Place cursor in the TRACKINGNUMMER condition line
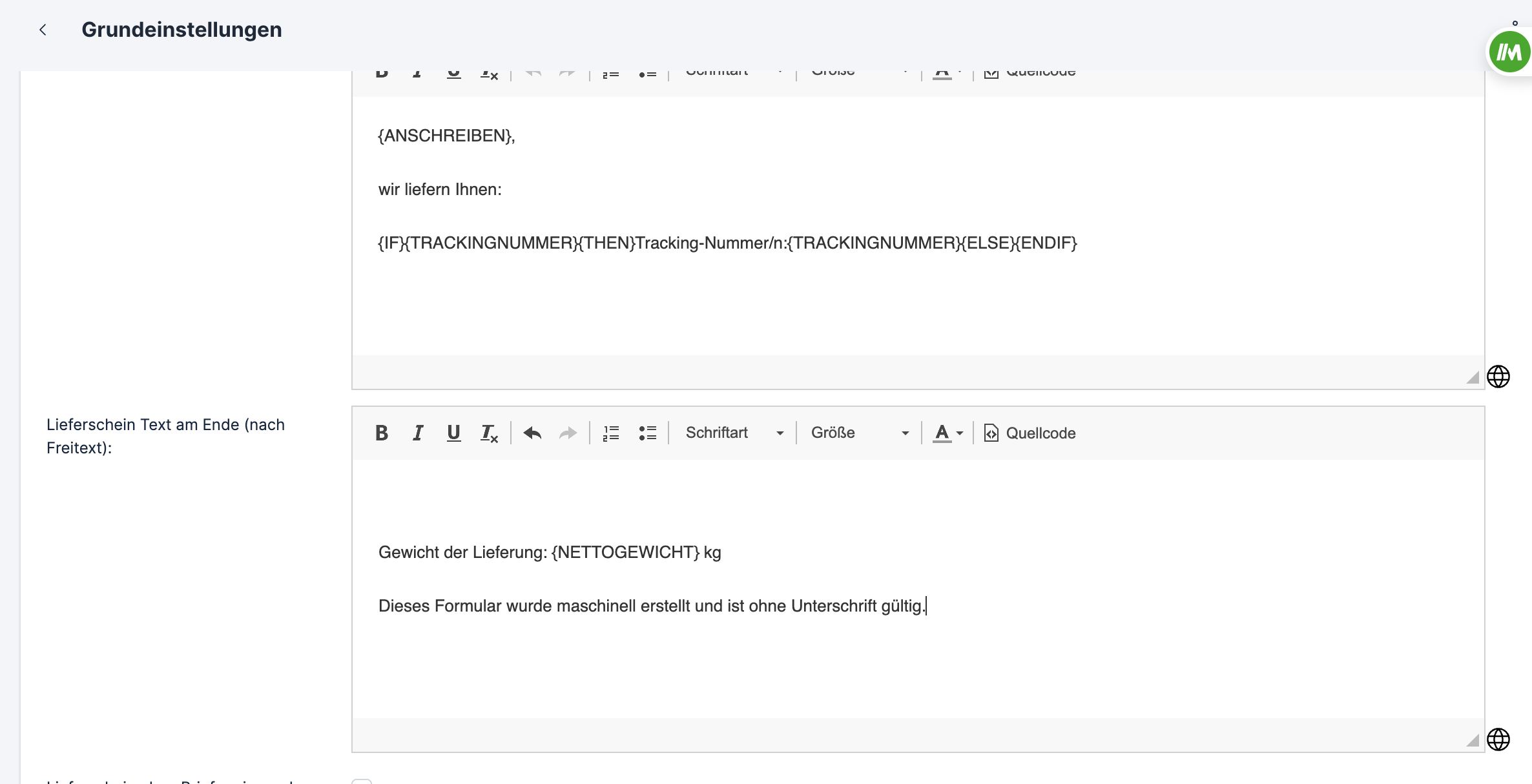 (x=727, y=243)
